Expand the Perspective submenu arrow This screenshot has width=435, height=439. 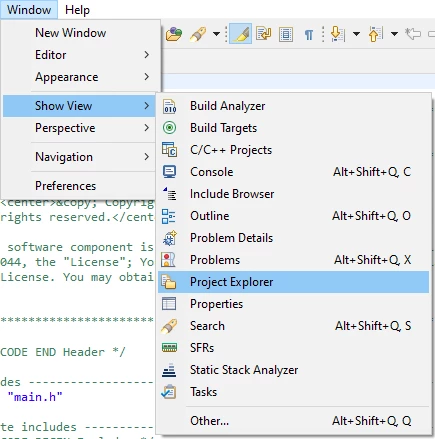(147, 128)
